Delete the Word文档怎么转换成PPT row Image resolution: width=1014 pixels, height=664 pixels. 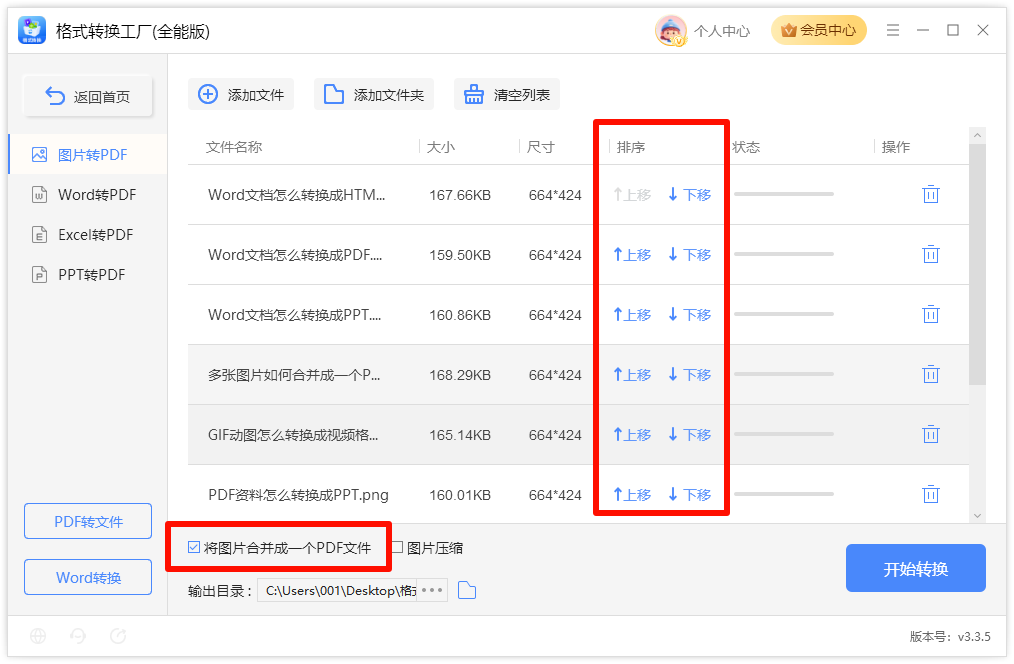(930, 314)
